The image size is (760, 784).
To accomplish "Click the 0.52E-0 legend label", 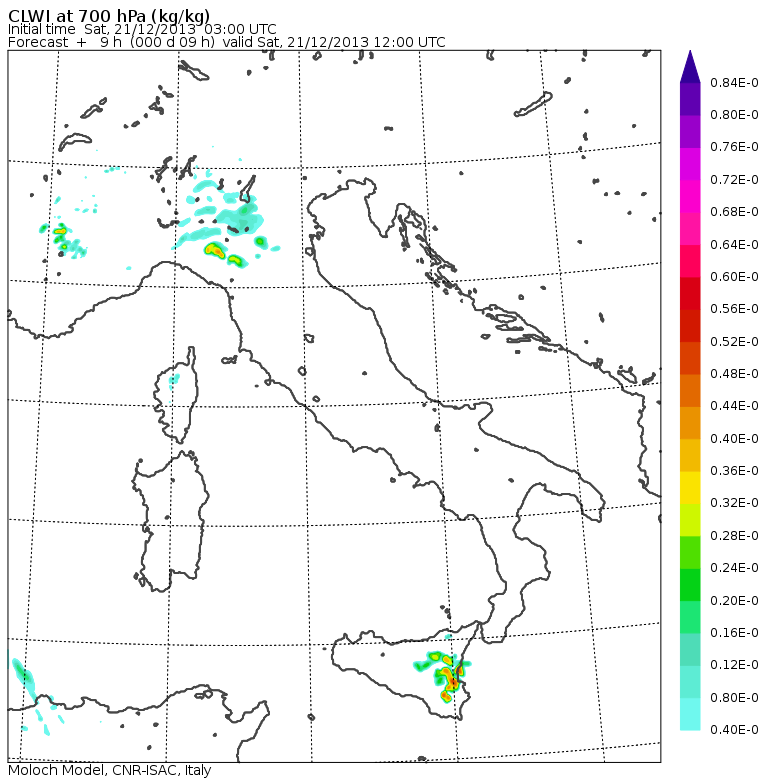I will [x=734, y=342].
